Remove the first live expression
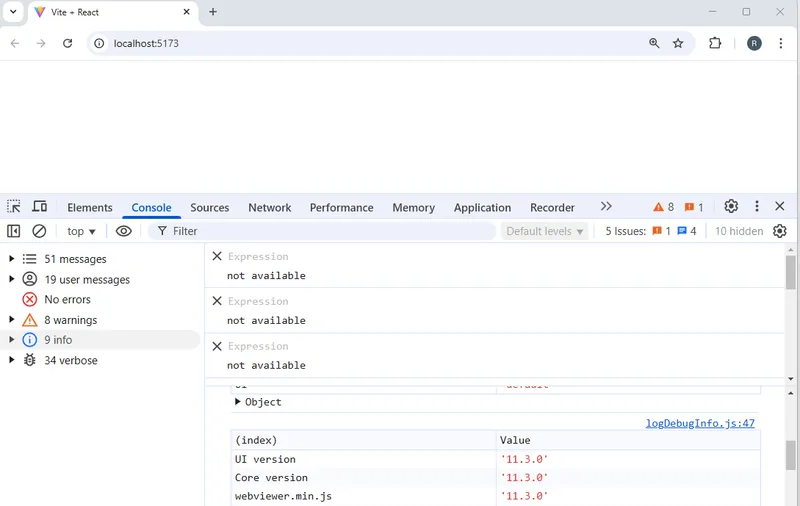This screenshot has width=800, height=506. point(217,256)
